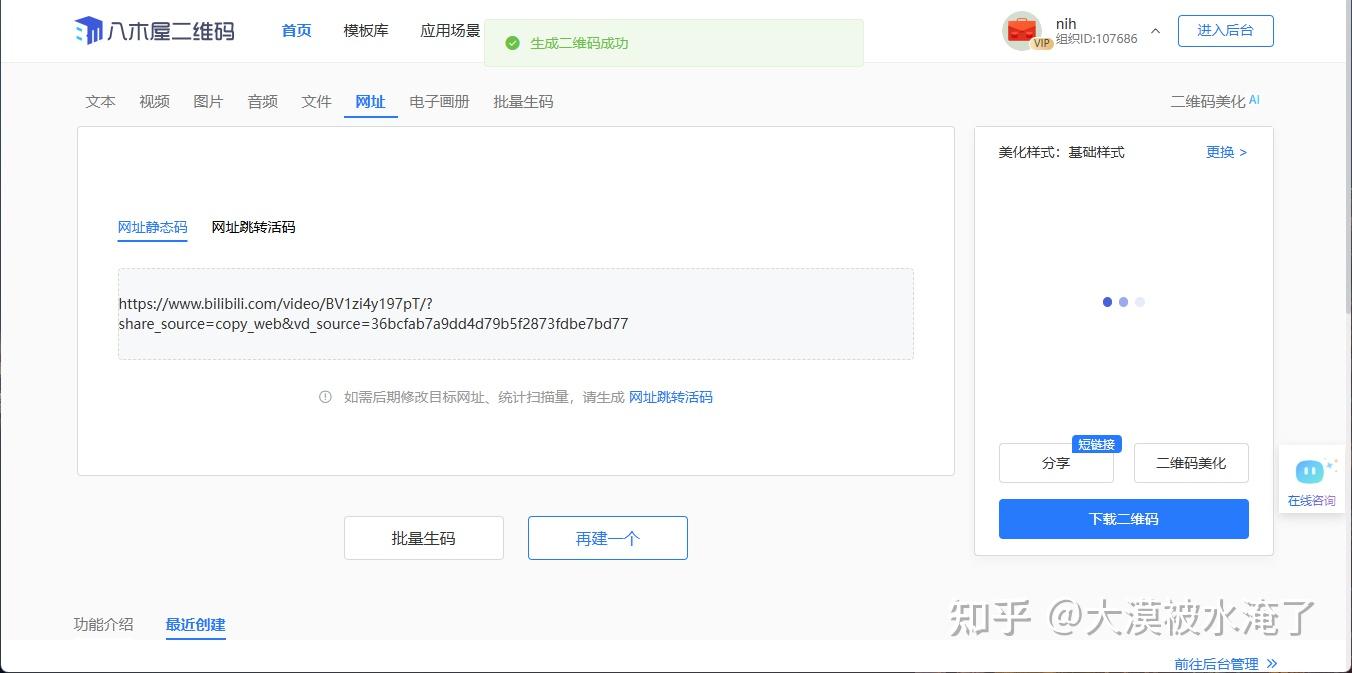Expand the account menu chevron
Image resolution: width=1352 pixels, height=673 pixels.
pyautogui.click(x=1156, y=31)
